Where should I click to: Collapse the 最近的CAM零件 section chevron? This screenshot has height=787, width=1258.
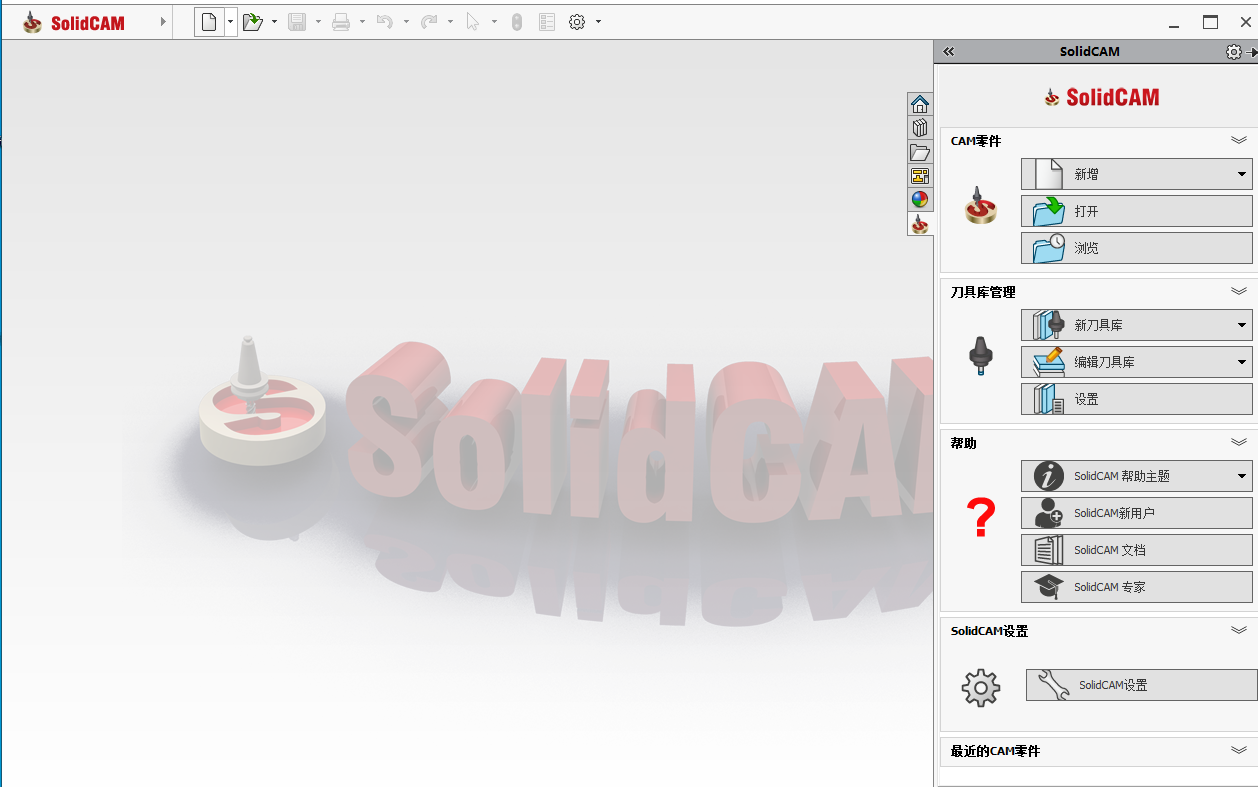click(x=1239, y=750)
